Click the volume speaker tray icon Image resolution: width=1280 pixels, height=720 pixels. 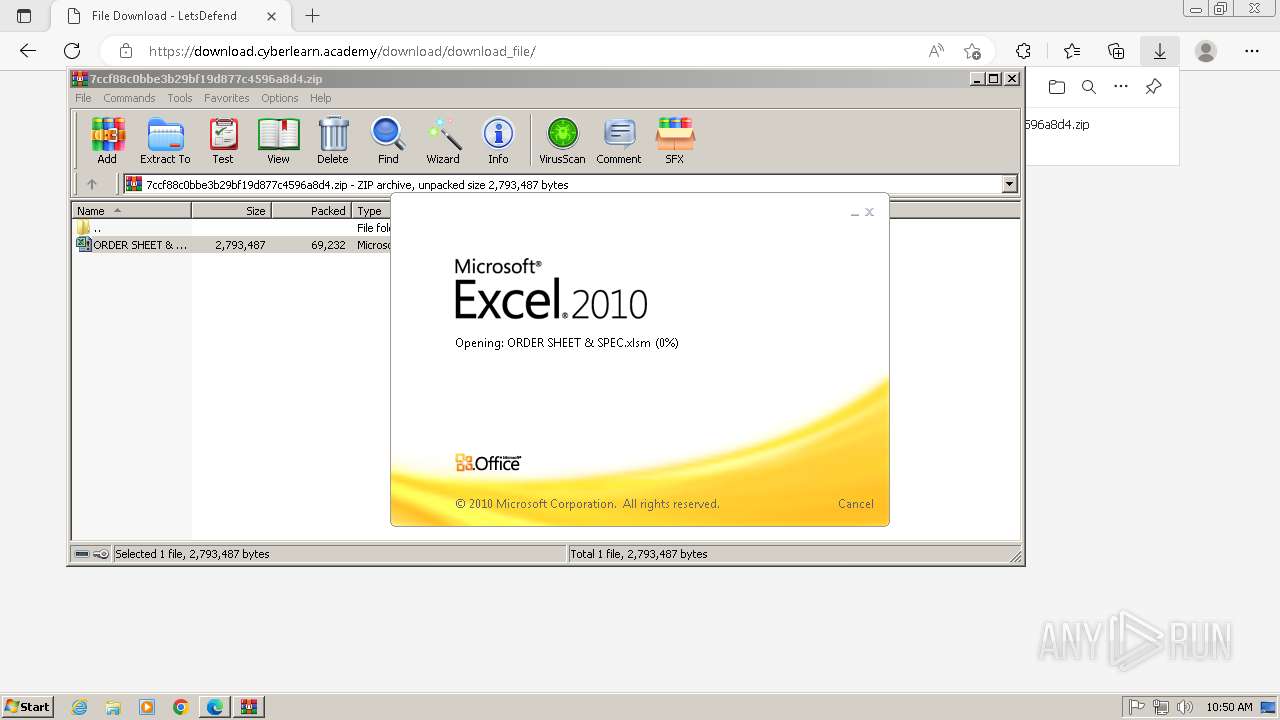[x=1185, y=707]
